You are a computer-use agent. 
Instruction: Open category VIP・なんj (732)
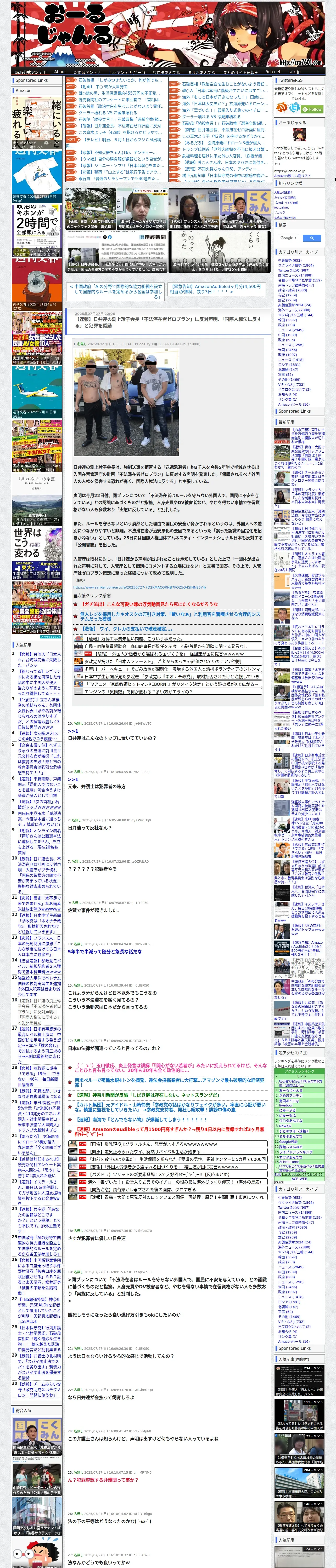click(x=291, y=384)
